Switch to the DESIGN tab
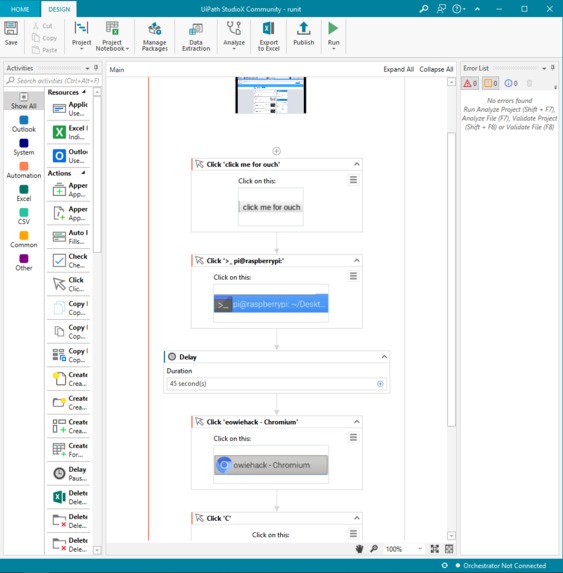Screen dimensions: 563x573 pyautogui.click(x=59, y=9)
